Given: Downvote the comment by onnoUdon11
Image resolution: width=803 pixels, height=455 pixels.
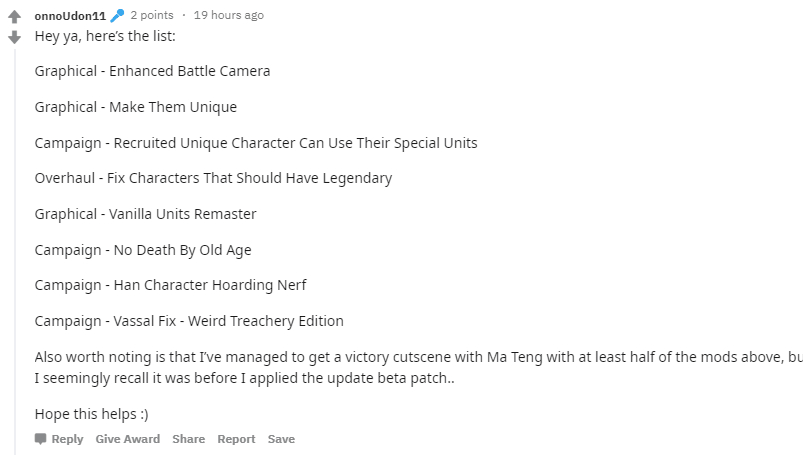Looking at the screenshot, I should coord(14,37).
